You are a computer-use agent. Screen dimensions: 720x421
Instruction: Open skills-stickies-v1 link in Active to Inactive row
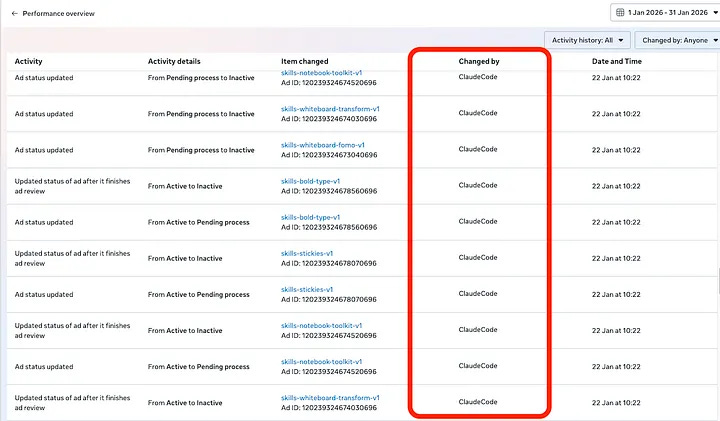(x=307, y=253)
